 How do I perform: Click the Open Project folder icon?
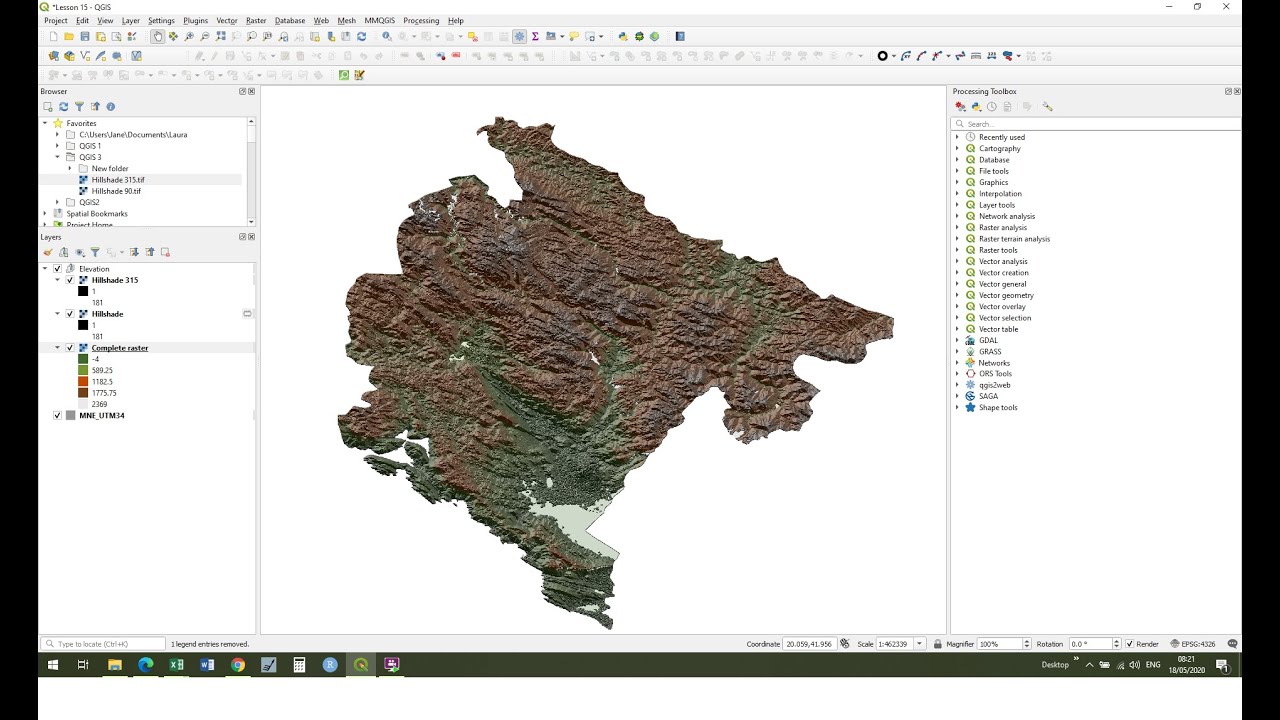[x=69, y=36]
